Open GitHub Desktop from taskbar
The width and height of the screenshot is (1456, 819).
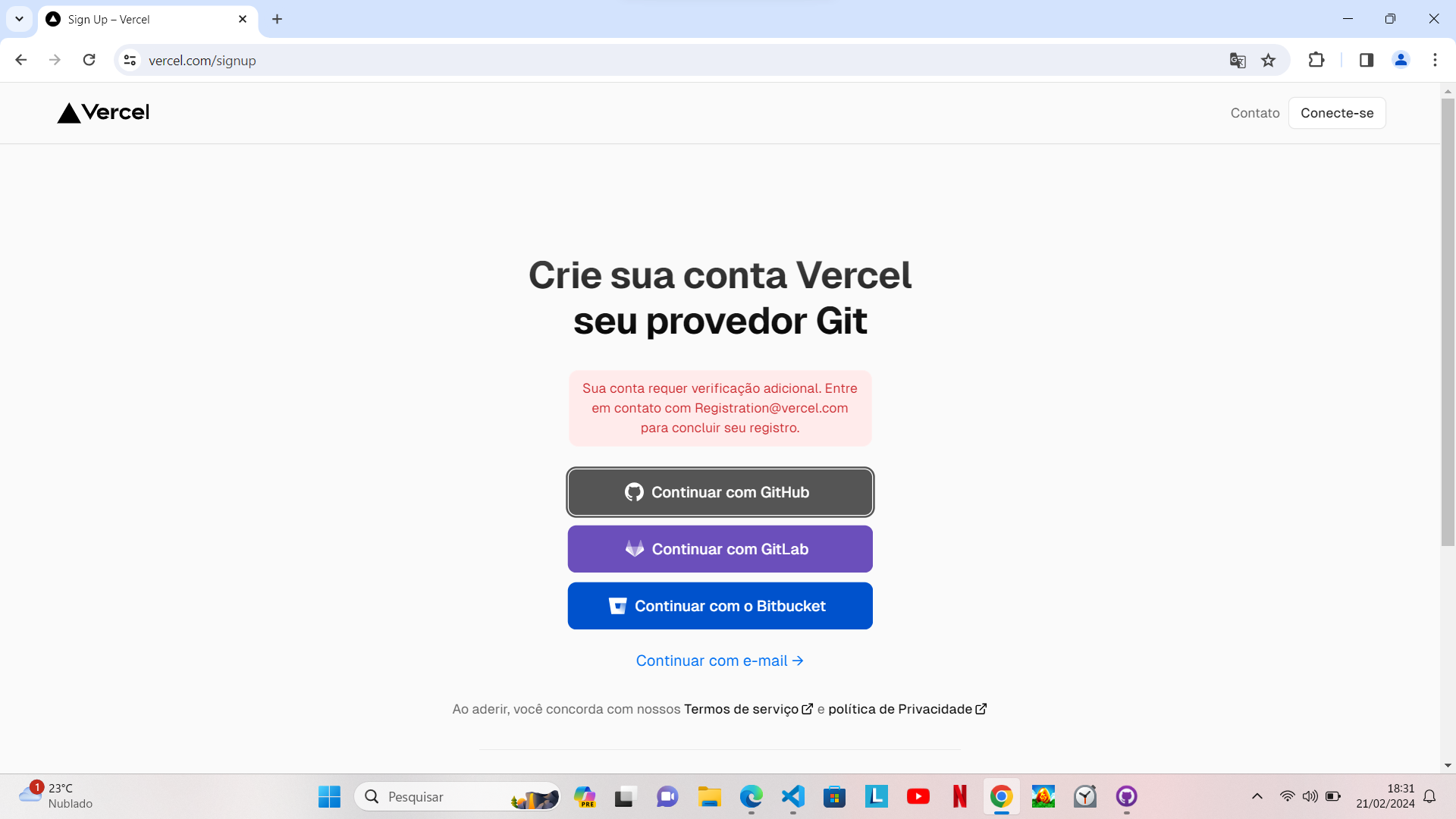pyautogui.click(x=1127, y=797)
